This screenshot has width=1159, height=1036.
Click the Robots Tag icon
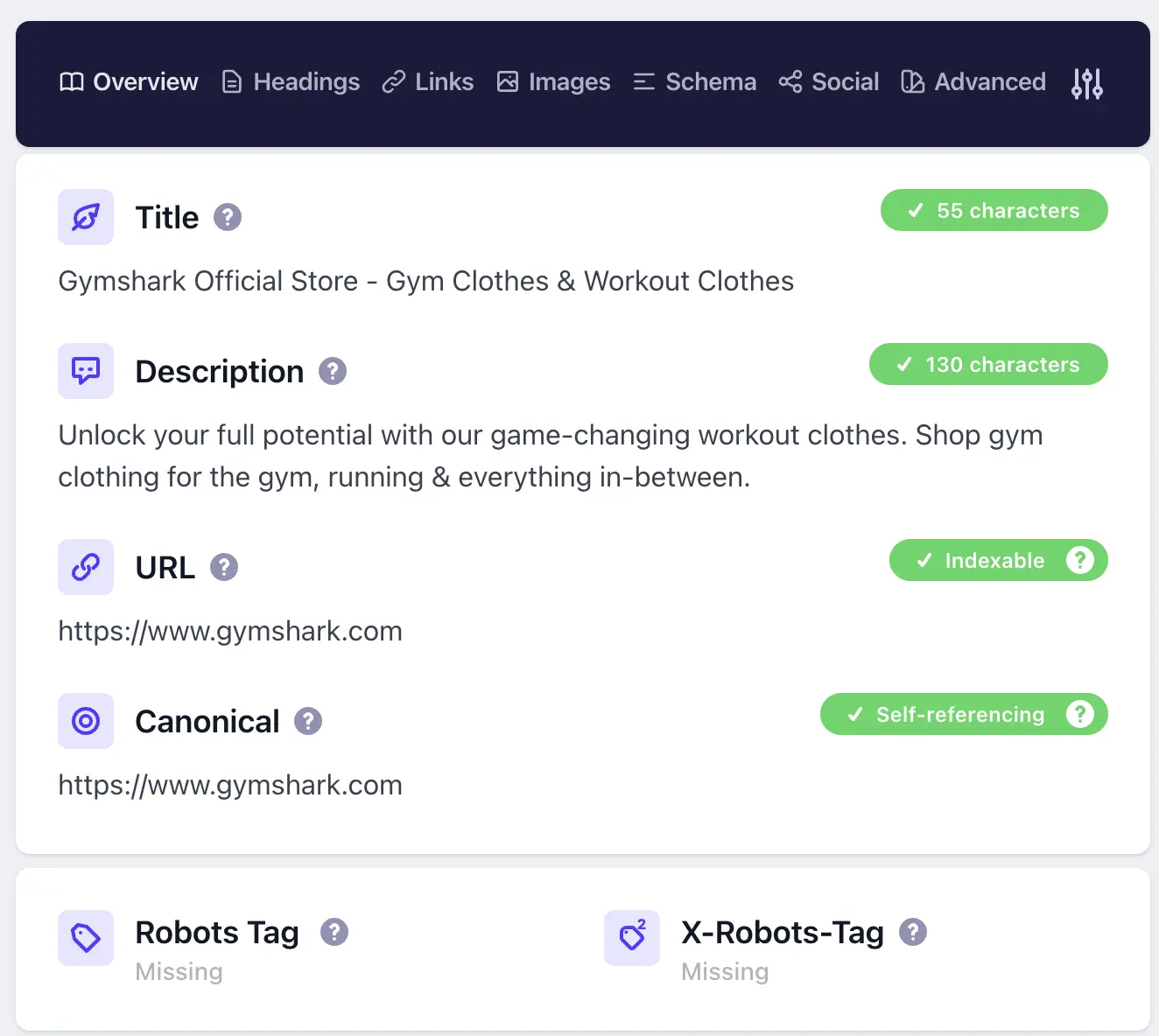click(x=86, y=938)
